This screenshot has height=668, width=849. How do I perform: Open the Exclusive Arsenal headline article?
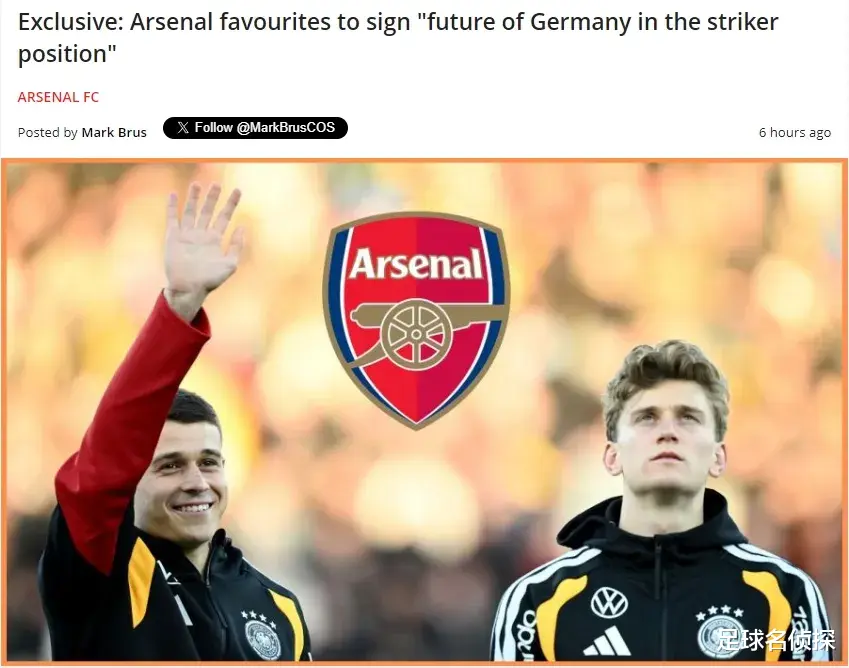(x=398, y=38)
